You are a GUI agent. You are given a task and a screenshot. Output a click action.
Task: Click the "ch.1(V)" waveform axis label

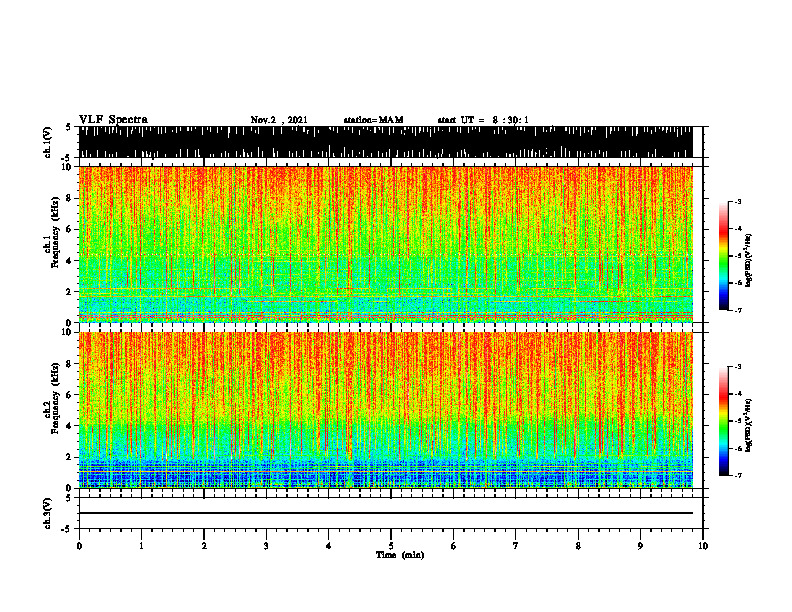(x=48, y=142)
